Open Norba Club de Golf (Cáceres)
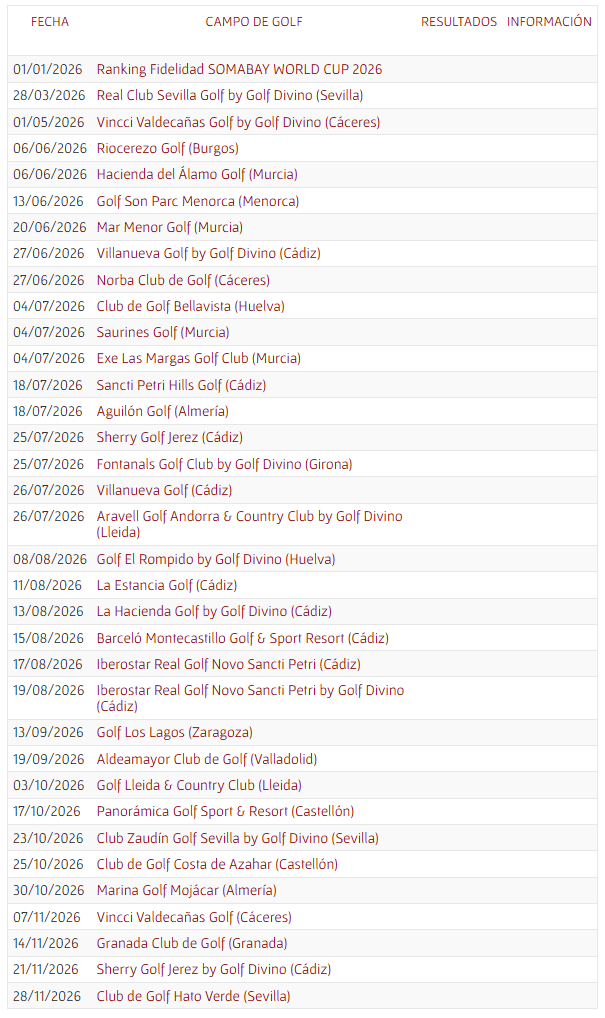The image size is (605, 1018). [183, 280]
